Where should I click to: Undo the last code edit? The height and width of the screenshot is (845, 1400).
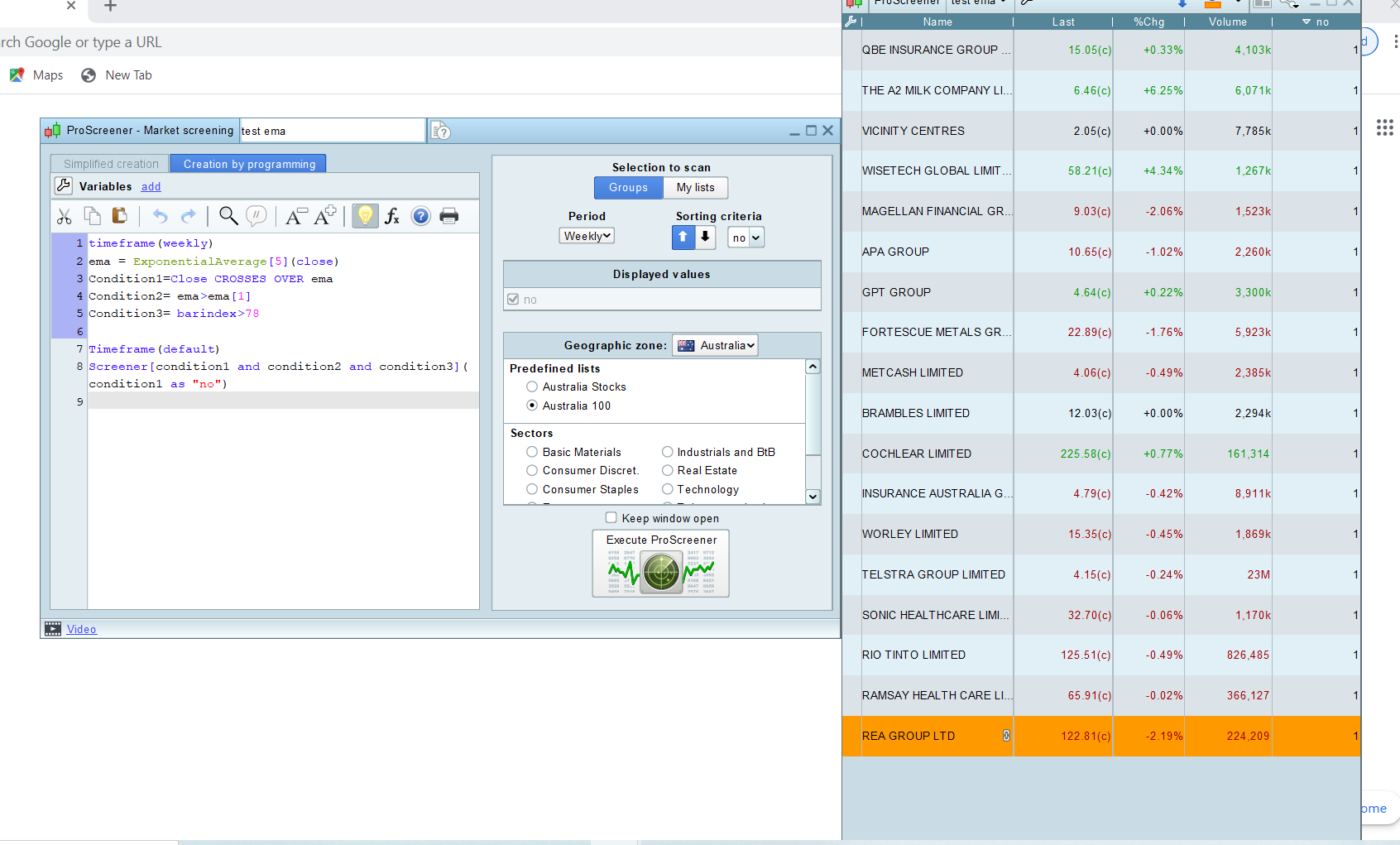click(x=161, y=217)
